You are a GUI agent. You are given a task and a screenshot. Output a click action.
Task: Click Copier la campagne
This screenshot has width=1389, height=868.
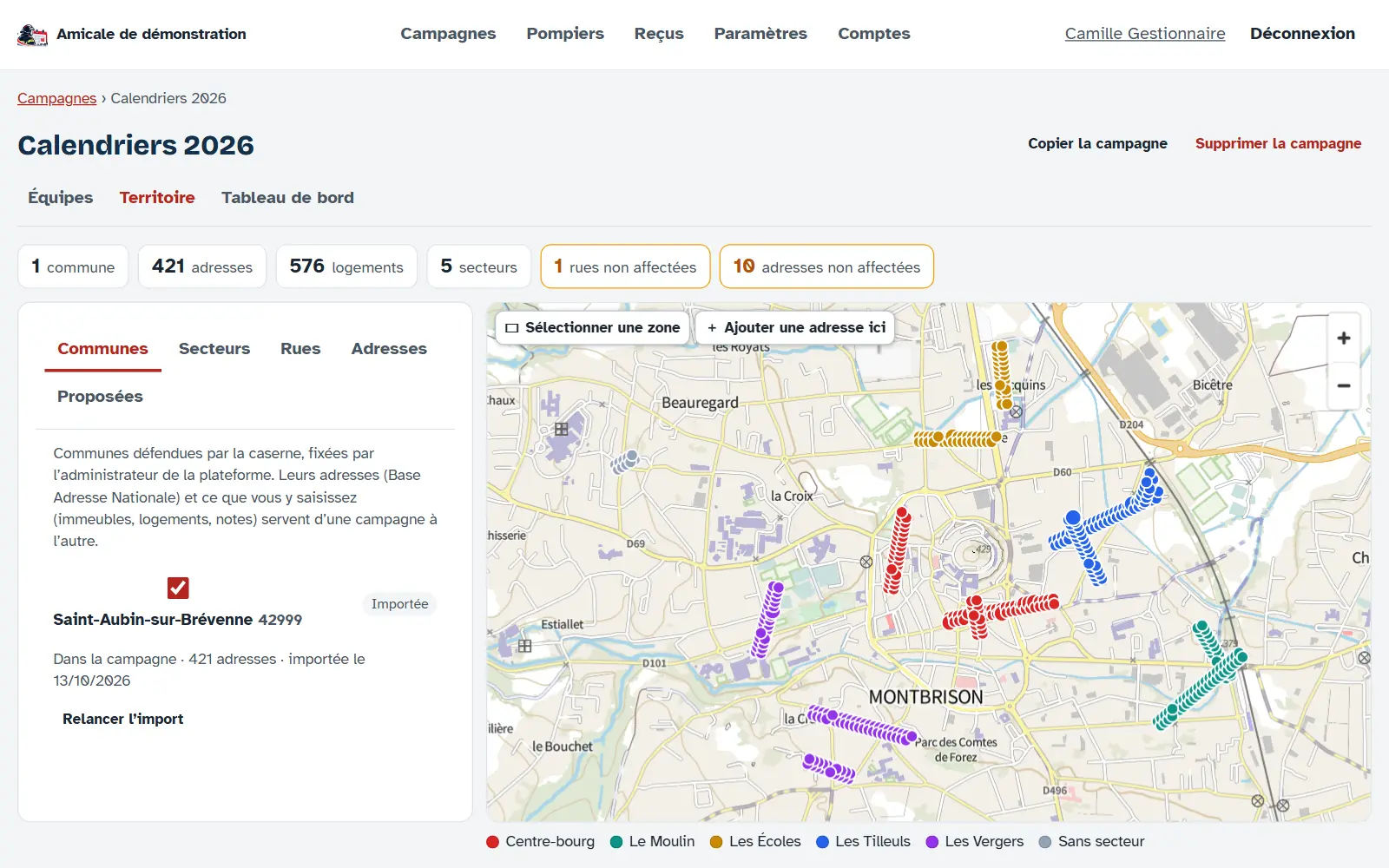click(1097, 143)
